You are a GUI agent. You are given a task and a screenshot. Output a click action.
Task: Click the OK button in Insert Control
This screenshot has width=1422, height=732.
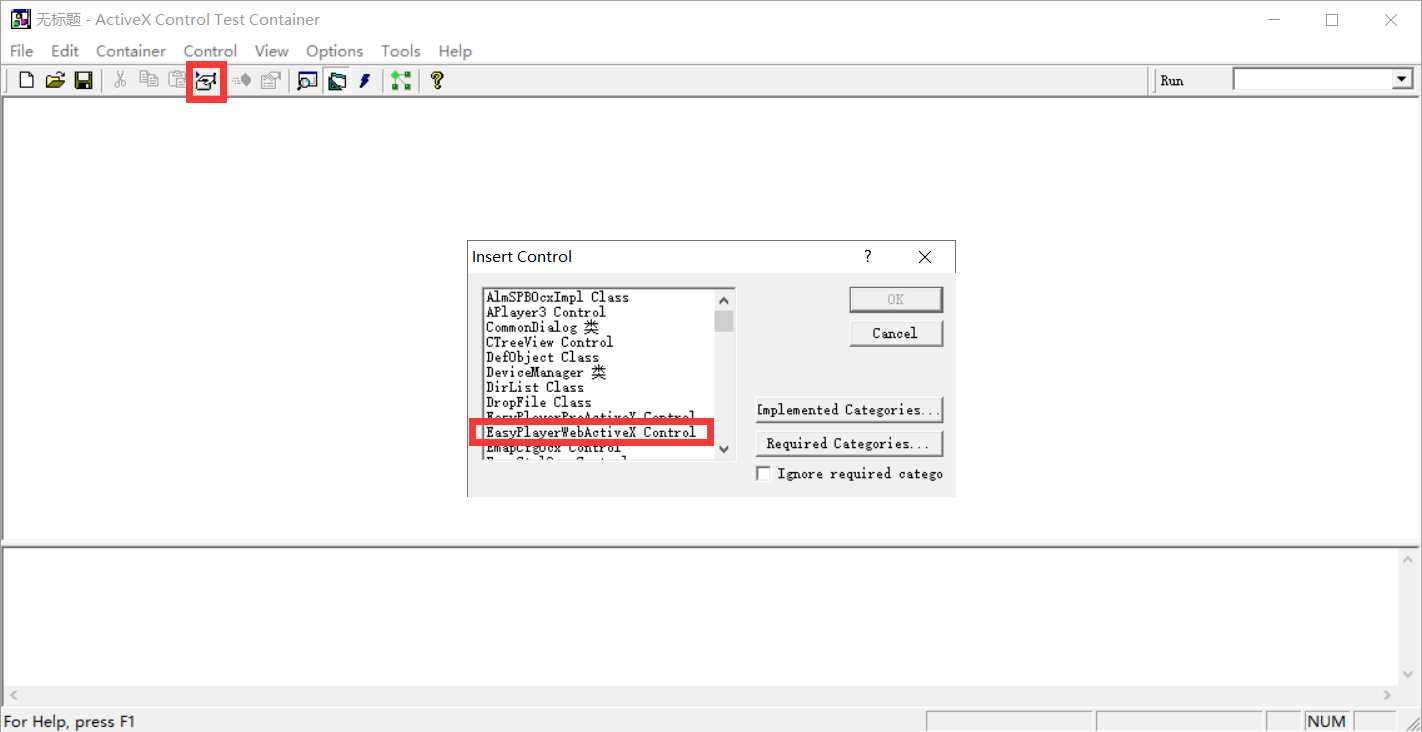pos(896,299)
